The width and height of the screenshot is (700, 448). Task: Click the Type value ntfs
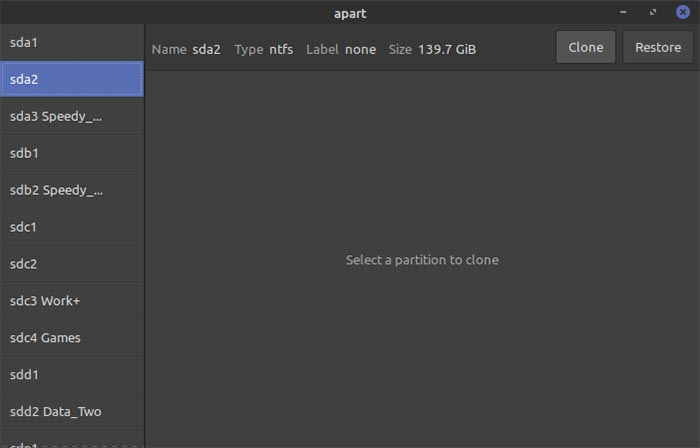click(281, 49)
